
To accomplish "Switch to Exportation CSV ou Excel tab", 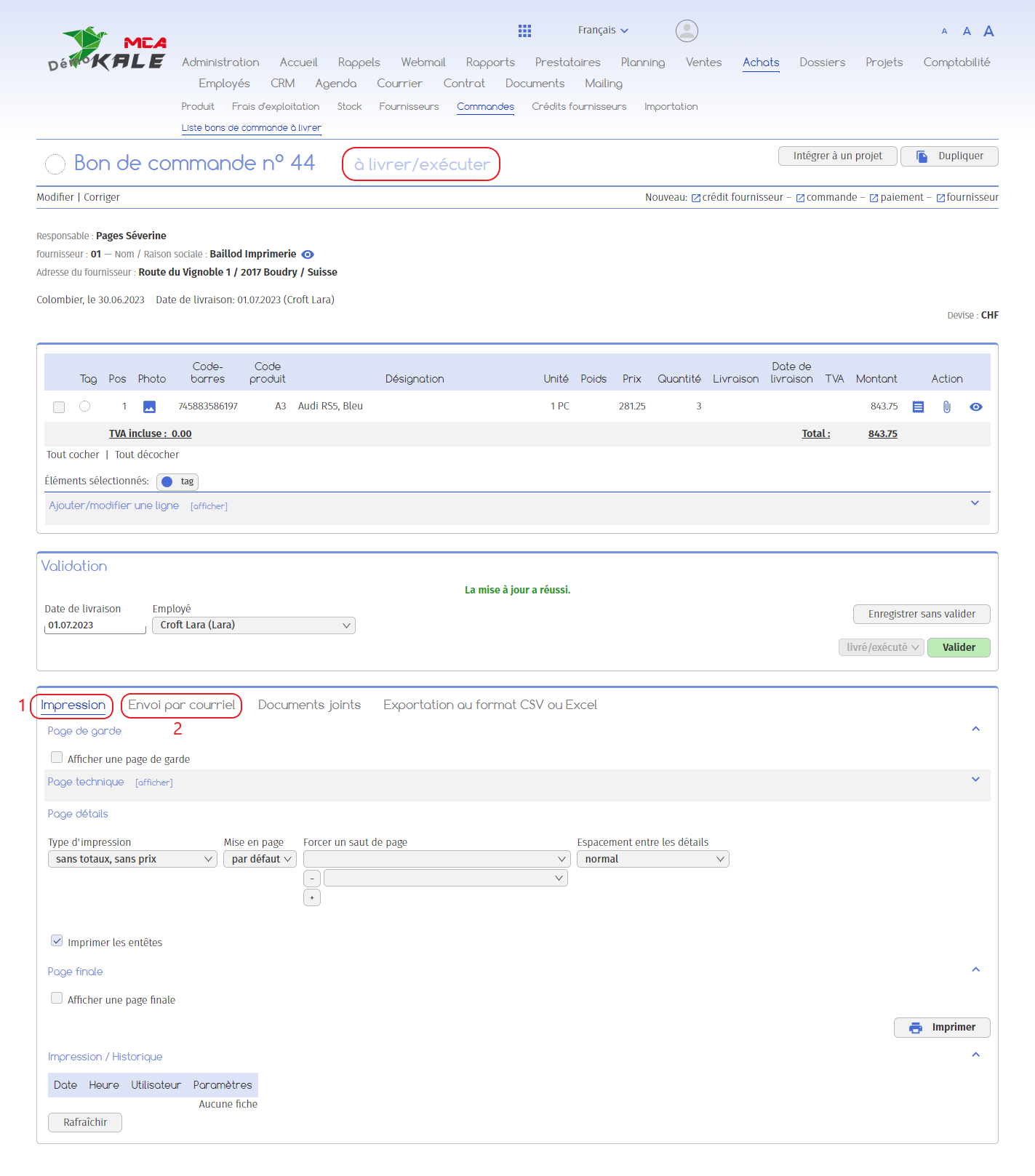I will tap(490, 705).
